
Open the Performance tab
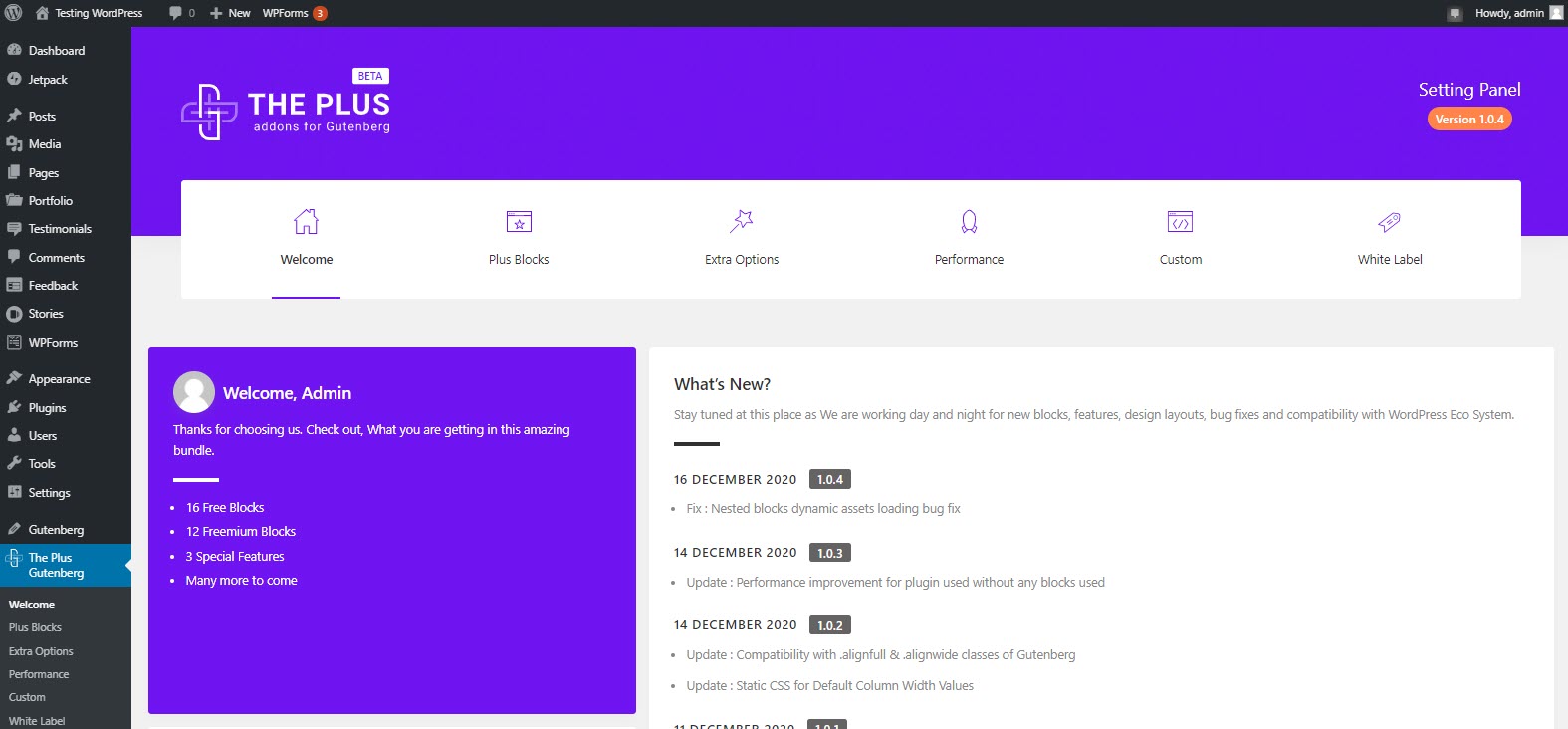pyautogui.click(x=969, y=239)
